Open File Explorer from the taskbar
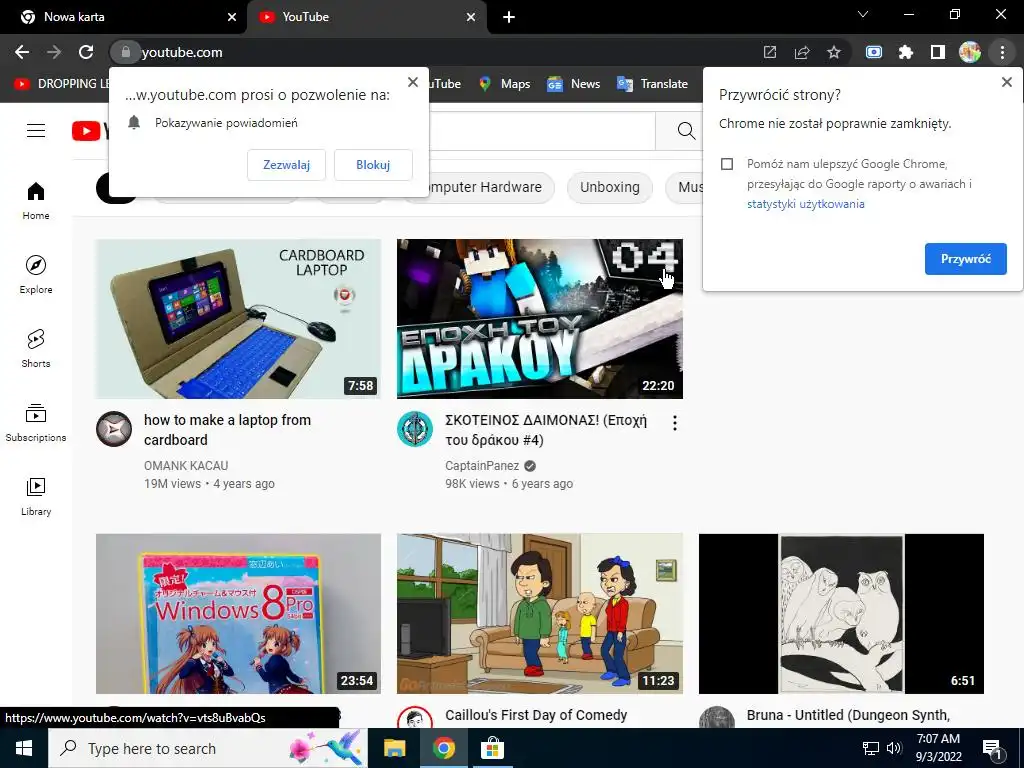Image resolution: width=1024 pixels, height=768 pixels. 394,748
